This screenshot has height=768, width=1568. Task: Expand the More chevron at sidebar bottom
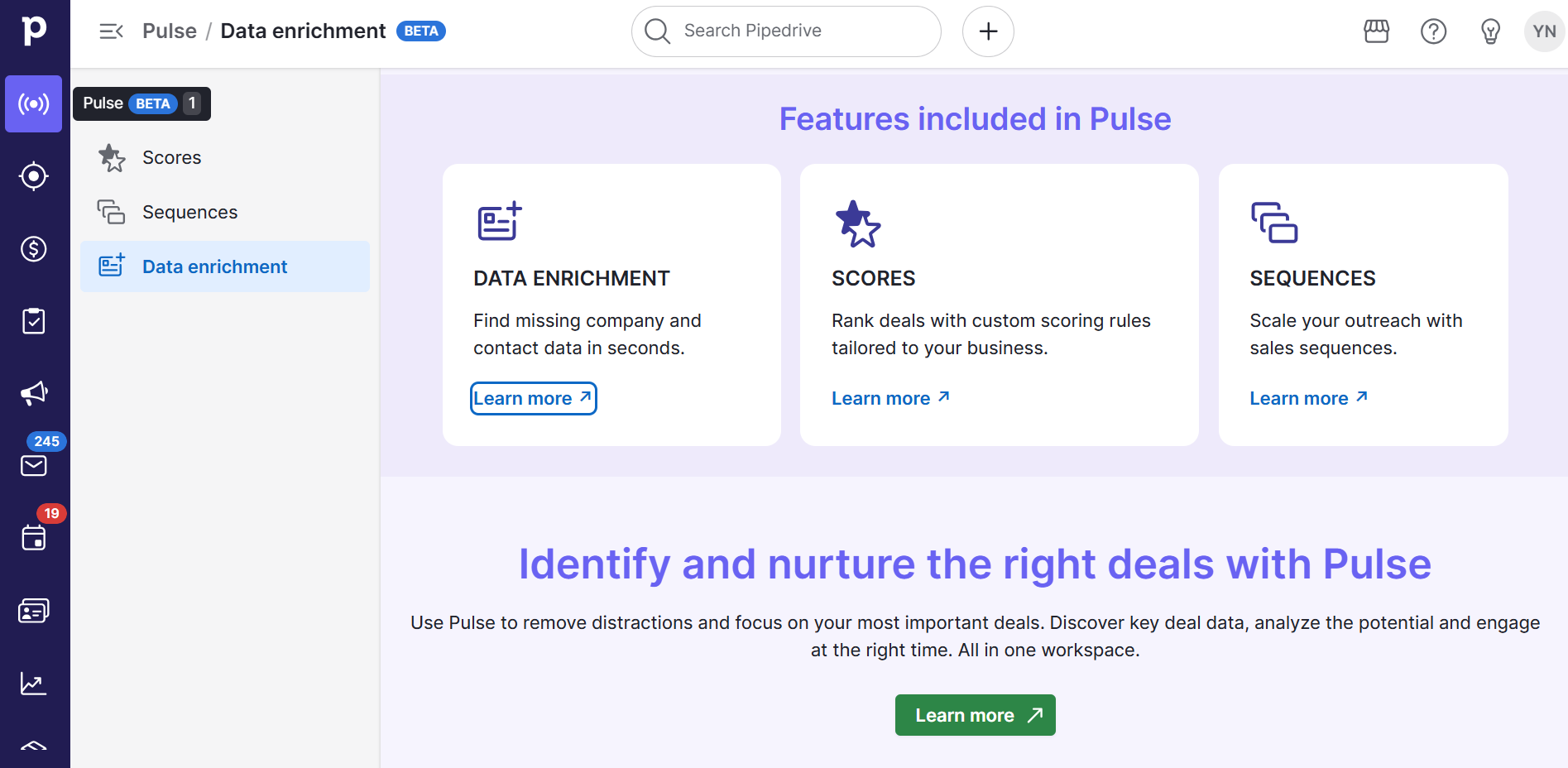34,746
